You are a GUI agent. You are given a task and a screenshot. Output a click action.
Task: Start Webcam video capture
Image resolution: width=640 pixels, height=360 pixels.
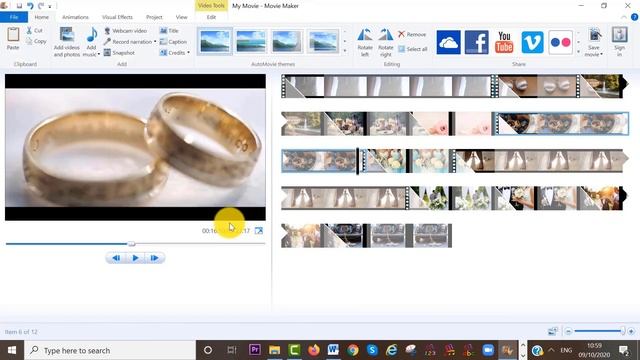click(125, 31)
